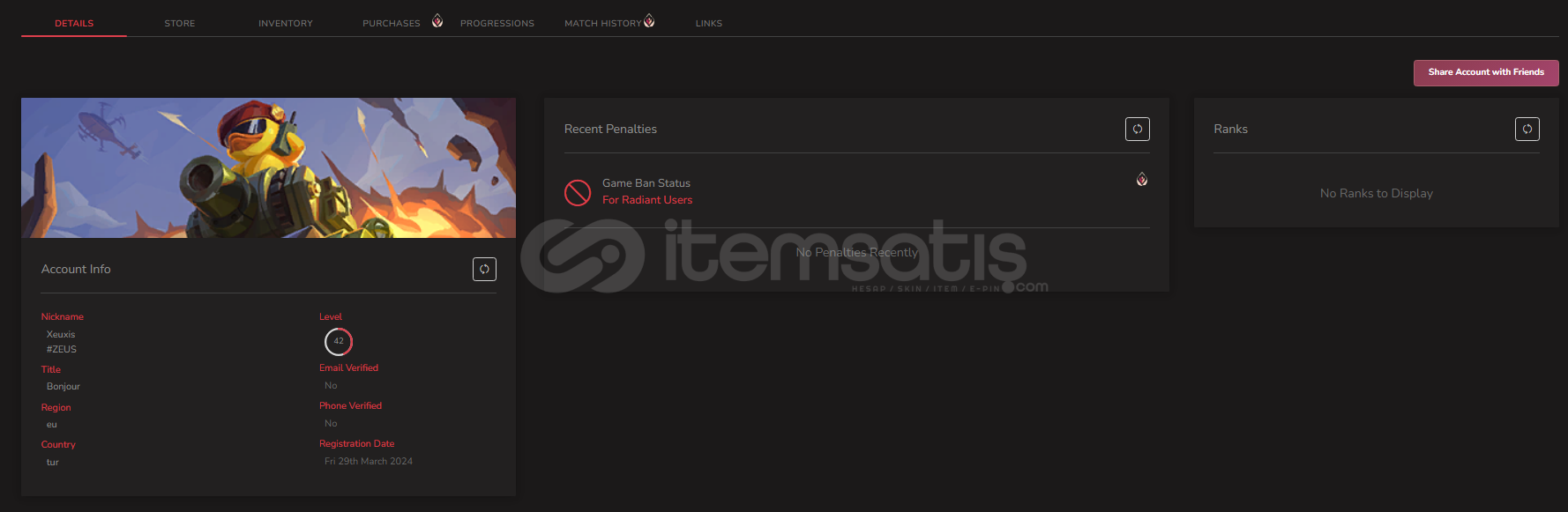Viewport: 1568px width, 512px height.
Task: Select the Progressions tab
Action: tap(497, 23)
